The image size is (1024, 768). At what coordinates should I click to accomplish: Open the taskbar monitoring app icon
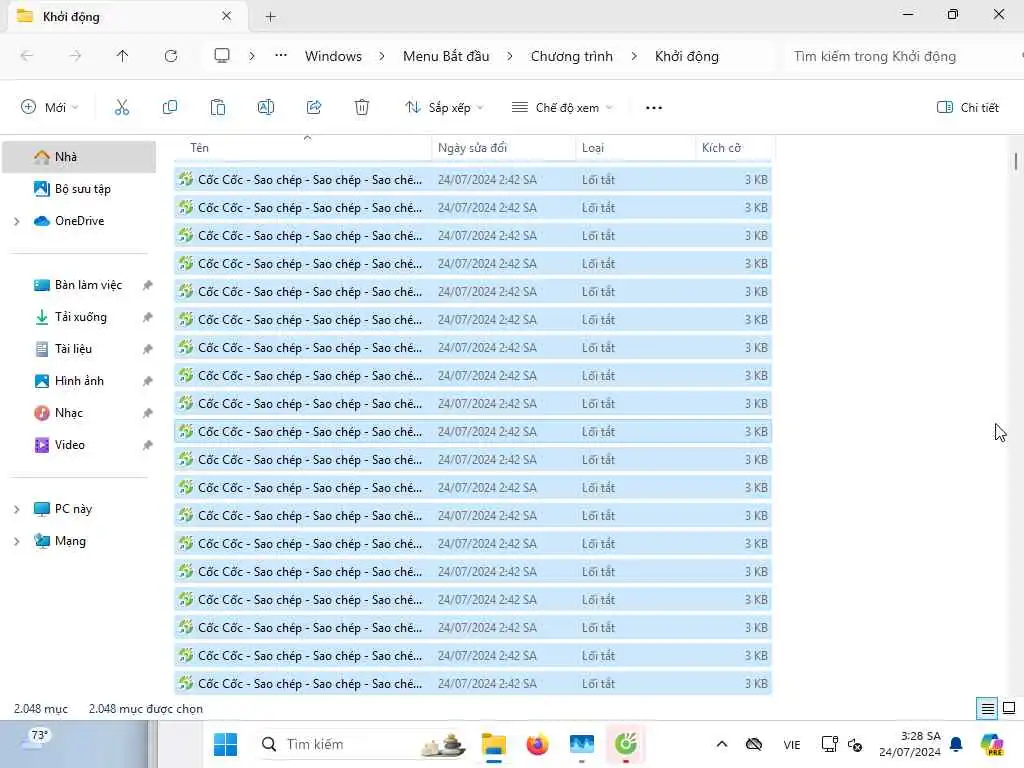(581, 744)
